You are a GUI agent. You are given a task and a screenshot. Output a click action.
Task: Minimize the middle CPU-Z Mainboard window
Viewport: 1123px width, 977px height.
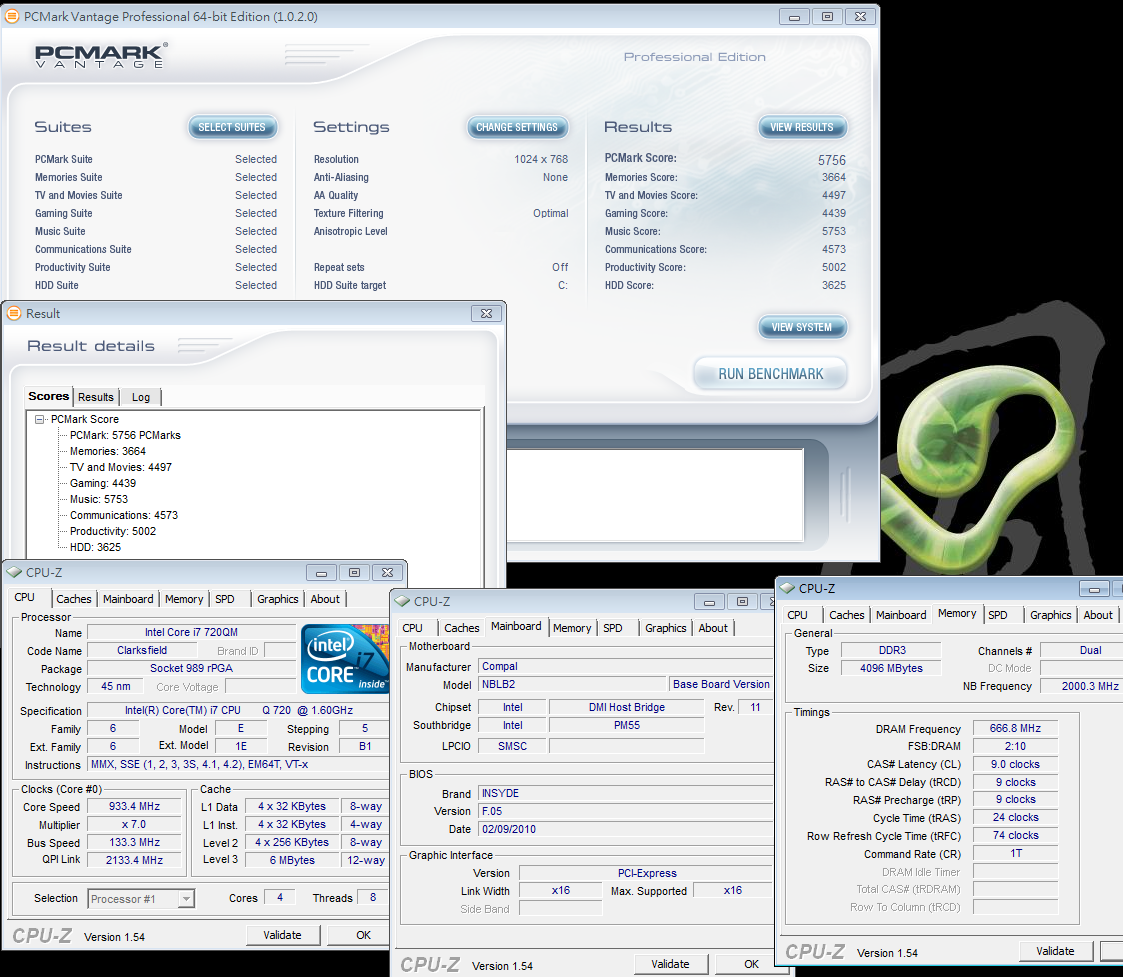click(709, 602)
